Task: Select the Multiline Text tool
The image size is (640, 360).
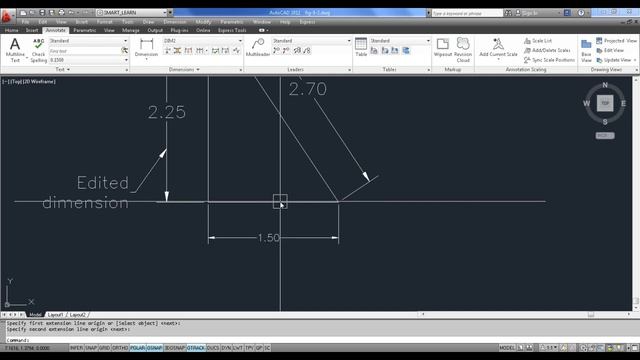Action: coord(15,50)
